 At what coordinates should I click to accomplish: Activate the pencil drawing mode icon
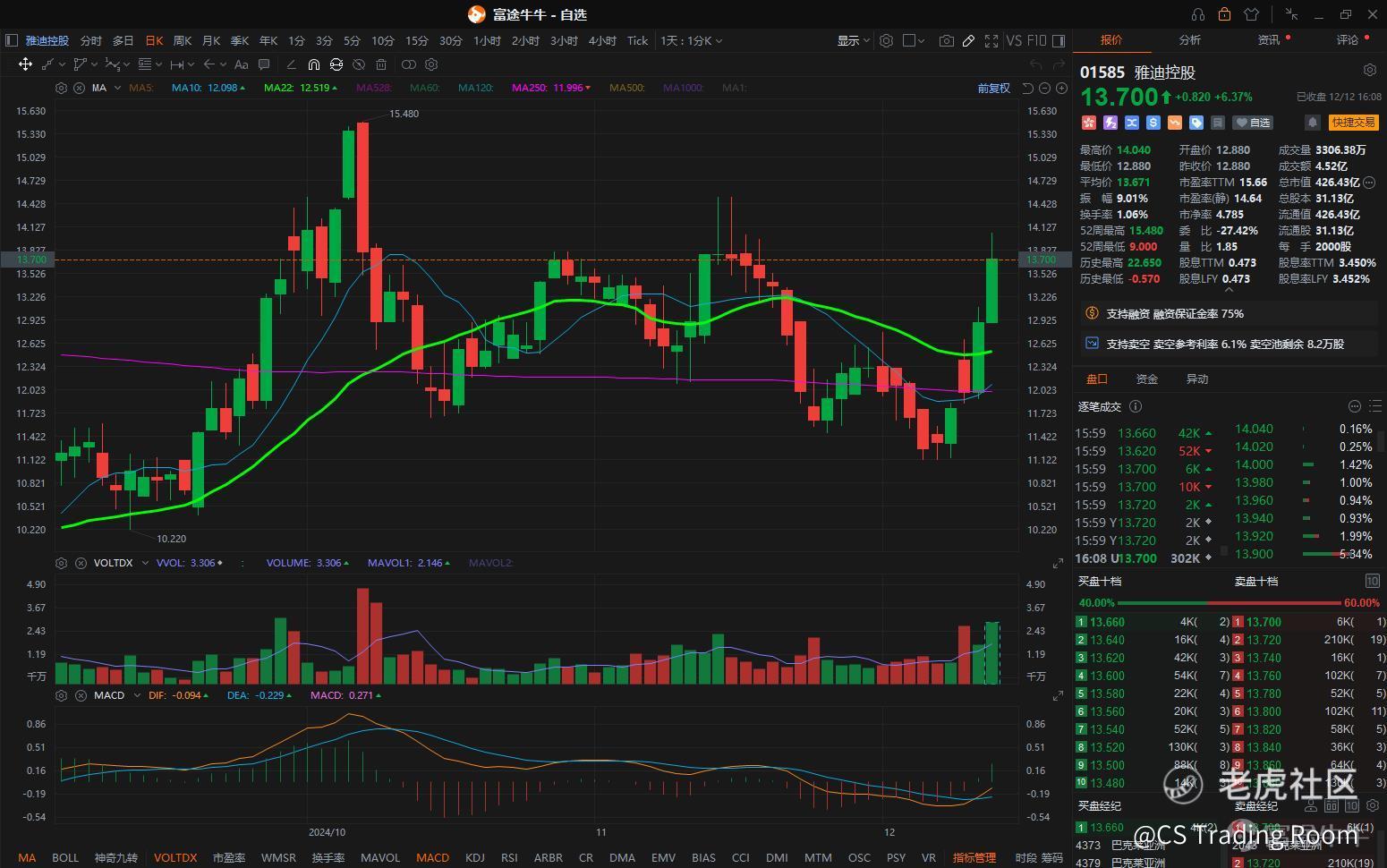[968, 40]
